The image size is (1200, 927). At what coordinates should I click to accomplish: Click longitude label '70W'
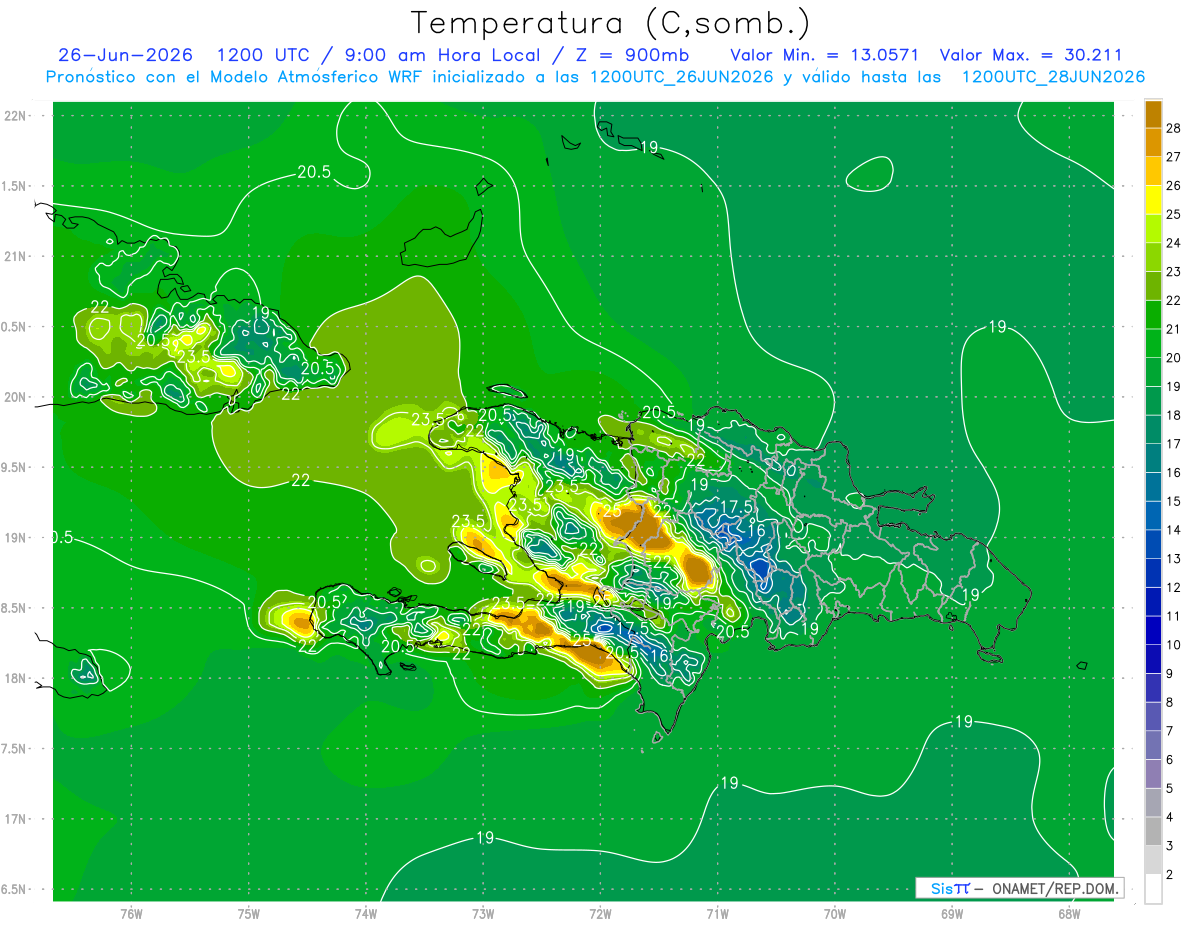[x=835, y=914]
